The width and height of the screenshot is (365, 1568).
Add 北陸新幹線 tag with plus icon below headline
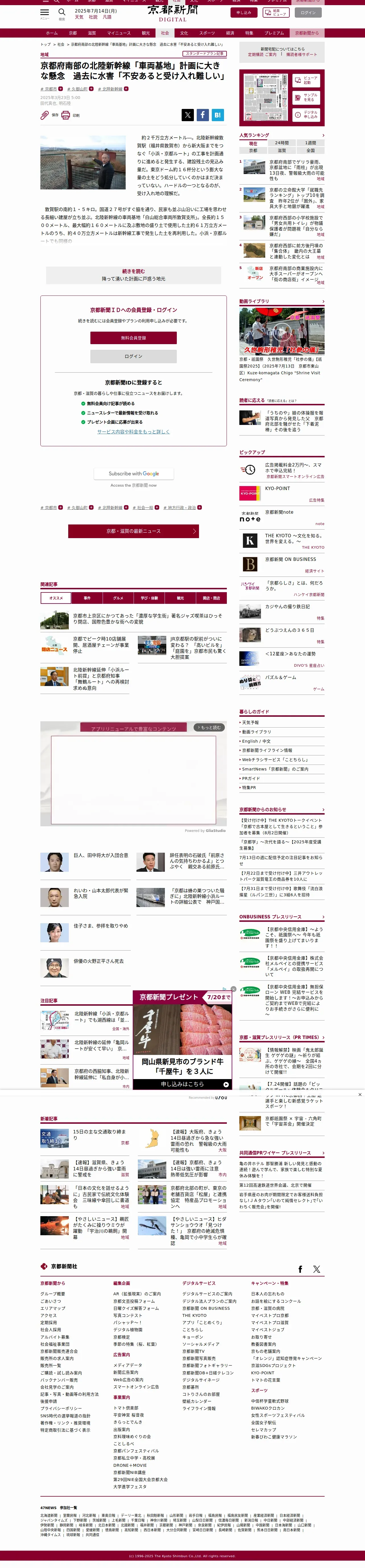[x=126, y=89]
